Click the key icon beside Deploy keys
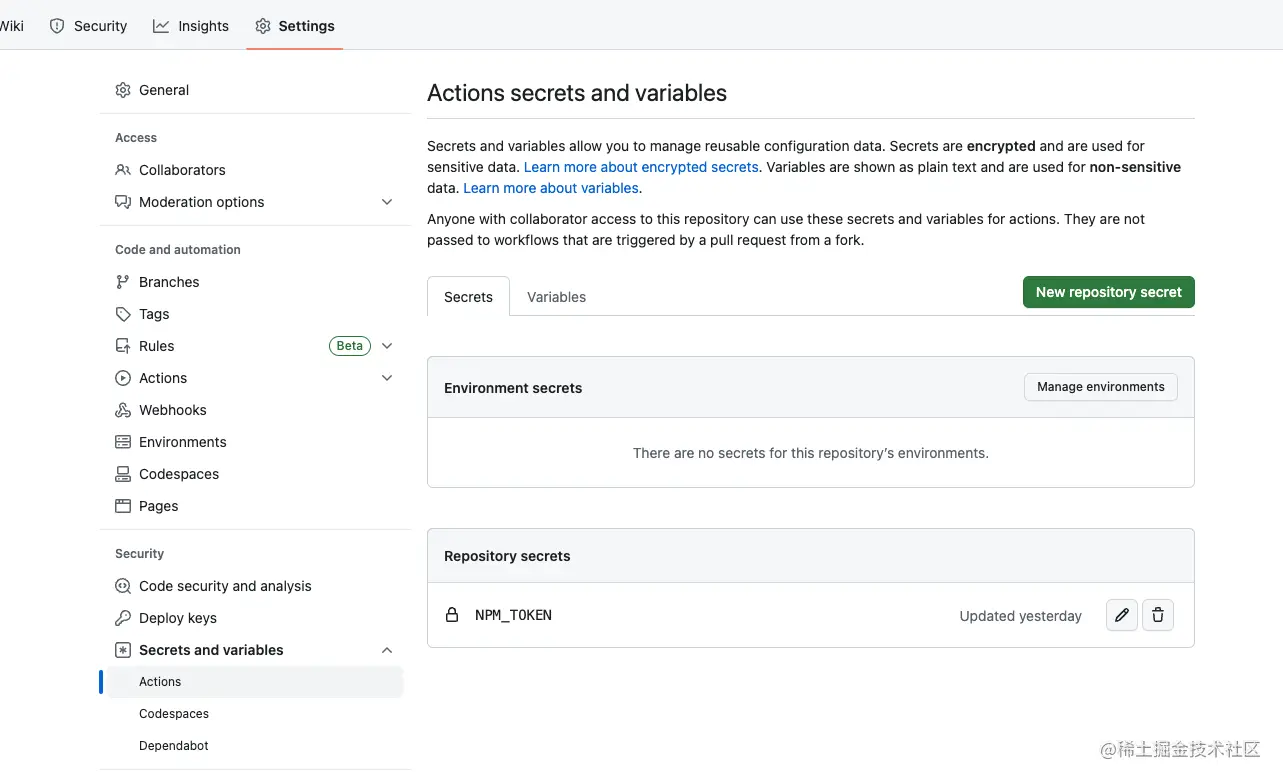 (123, 618)
